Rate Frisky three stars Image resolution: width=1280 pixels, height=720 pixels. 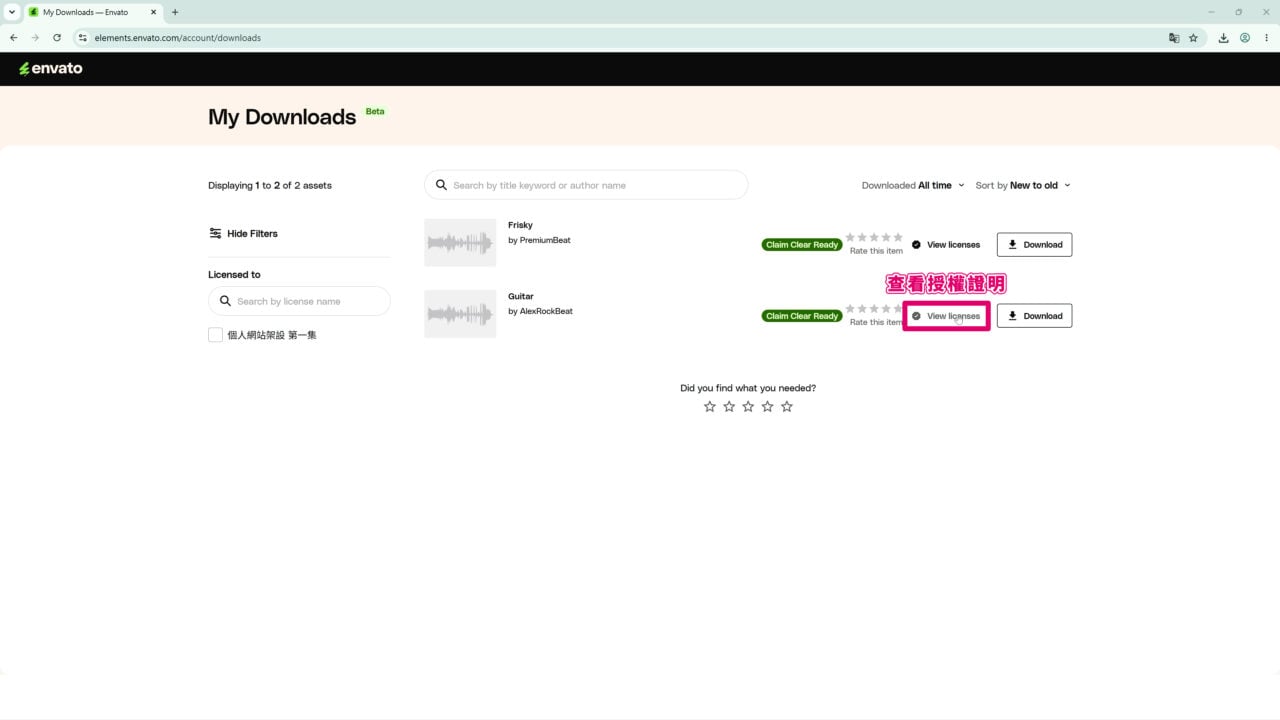point(874,237)
